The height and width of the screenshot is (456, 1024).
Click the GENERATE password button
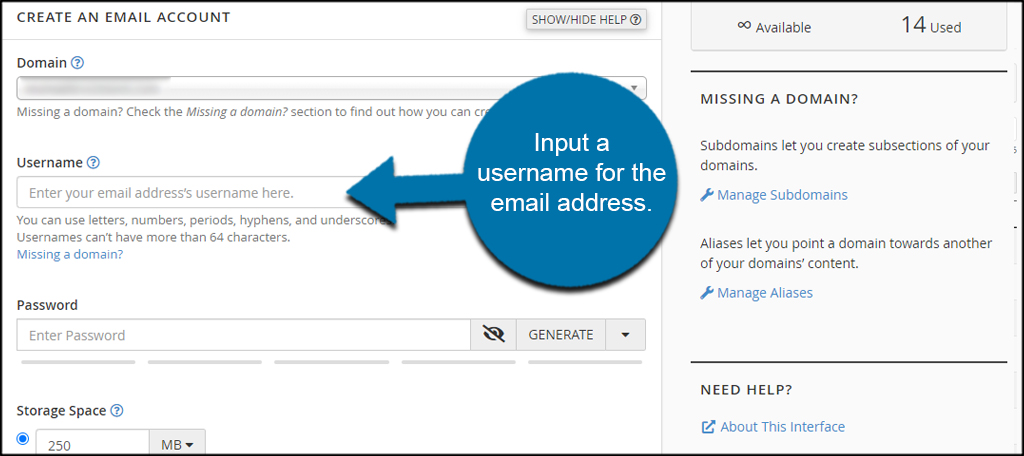click(x=561, y=335)
